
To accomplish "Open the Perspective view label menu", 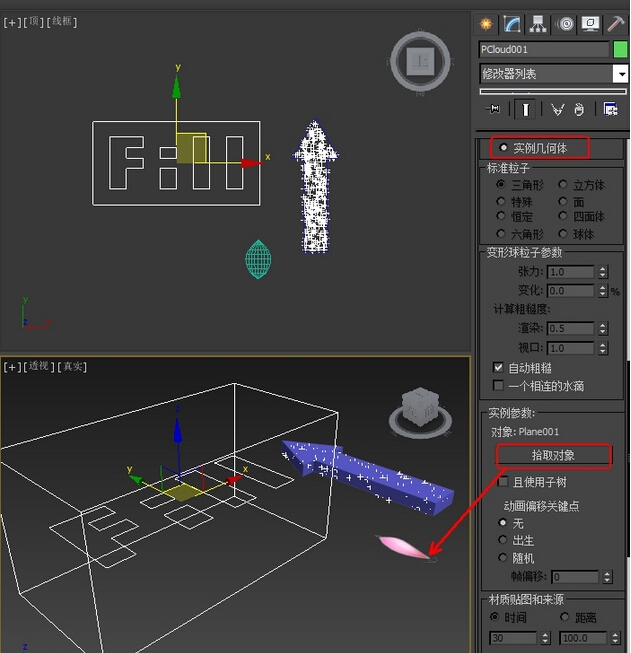I will coord(38,366).
